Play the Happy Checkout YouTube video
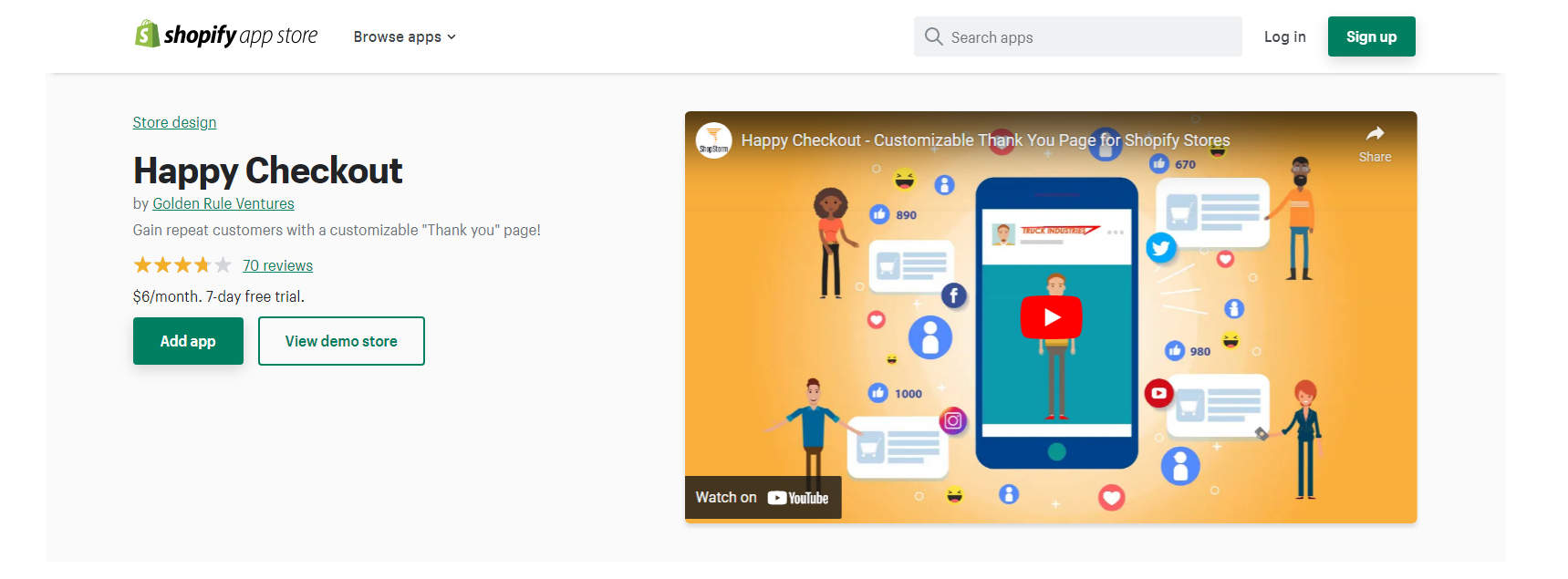This screenshot has width=1568, height=579. click(x=1051, y=317)
